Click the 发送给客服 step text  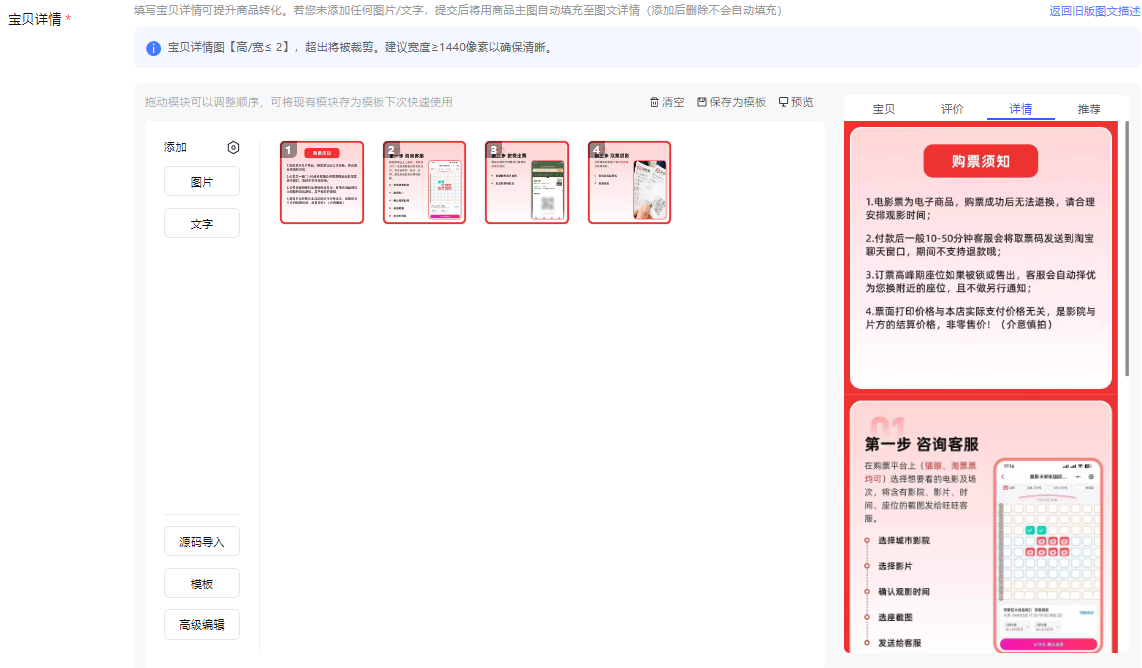899,643
